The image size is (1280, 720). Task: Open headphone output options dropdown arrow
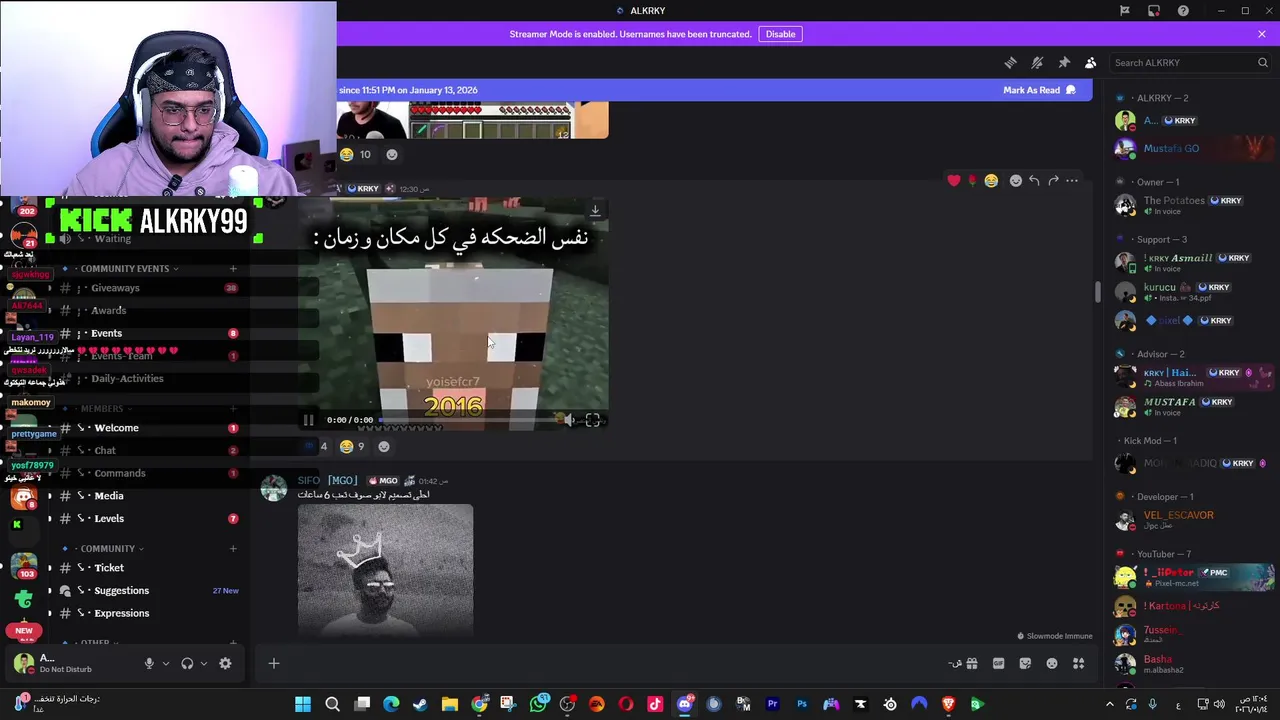point(204,663)
